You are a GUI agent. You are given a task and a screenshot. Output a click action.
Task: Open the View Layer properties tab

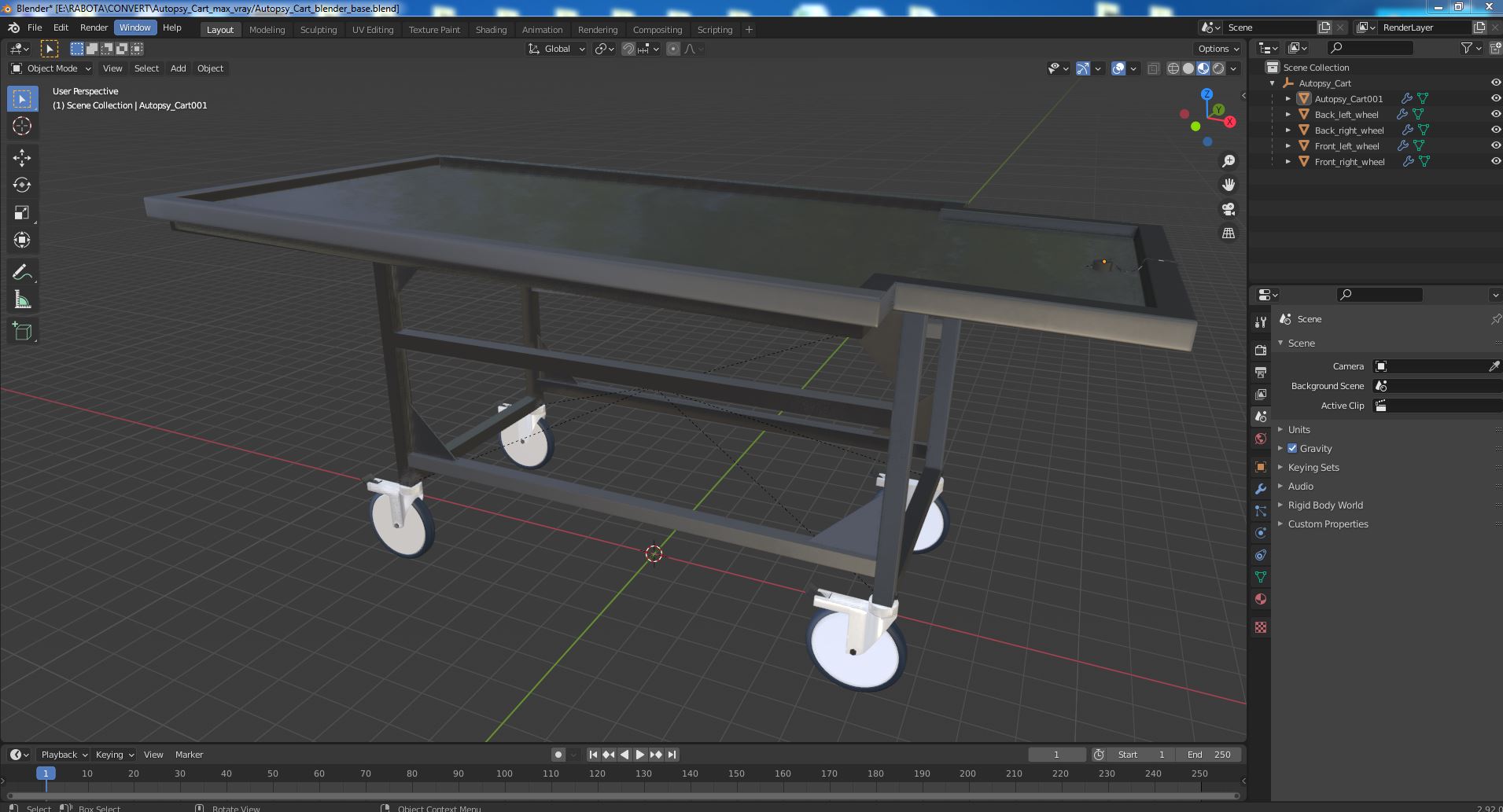click(x=1261, y=394)
